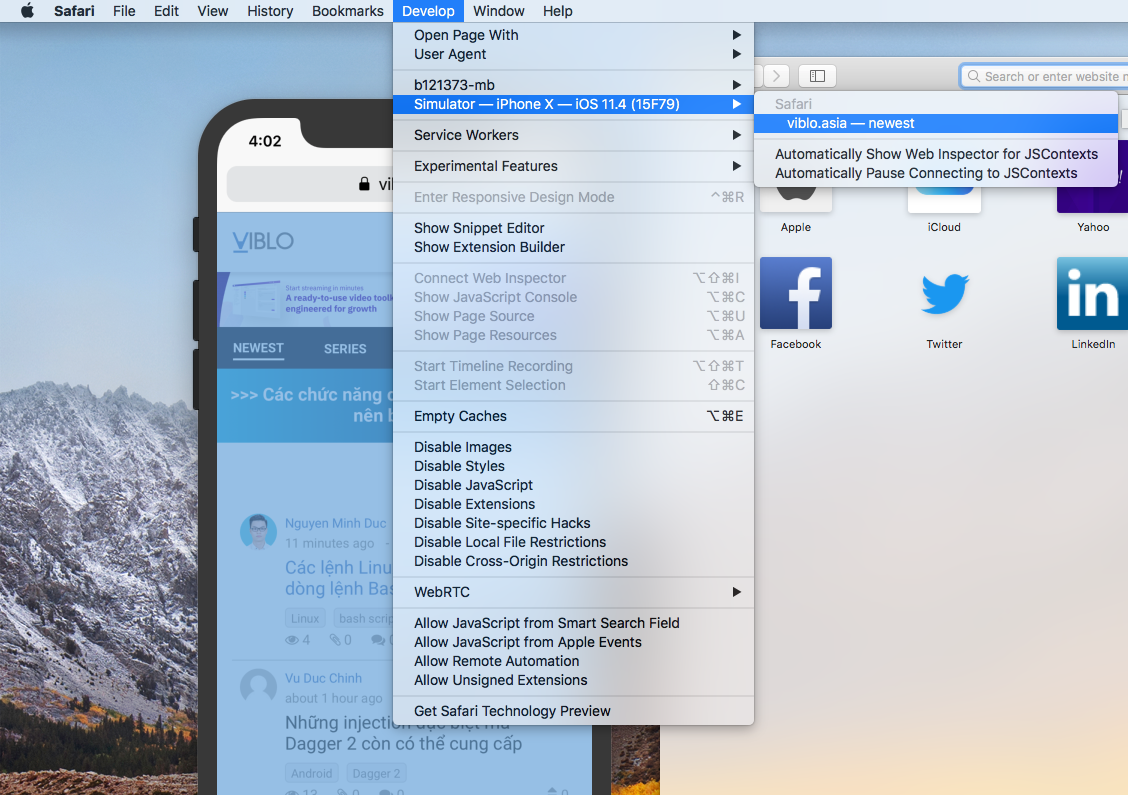The width and height of the screenshot is (1128, 795).
Task: Select Simulator iPhone X iOS 11.4 entry
Action: (573, 104)
